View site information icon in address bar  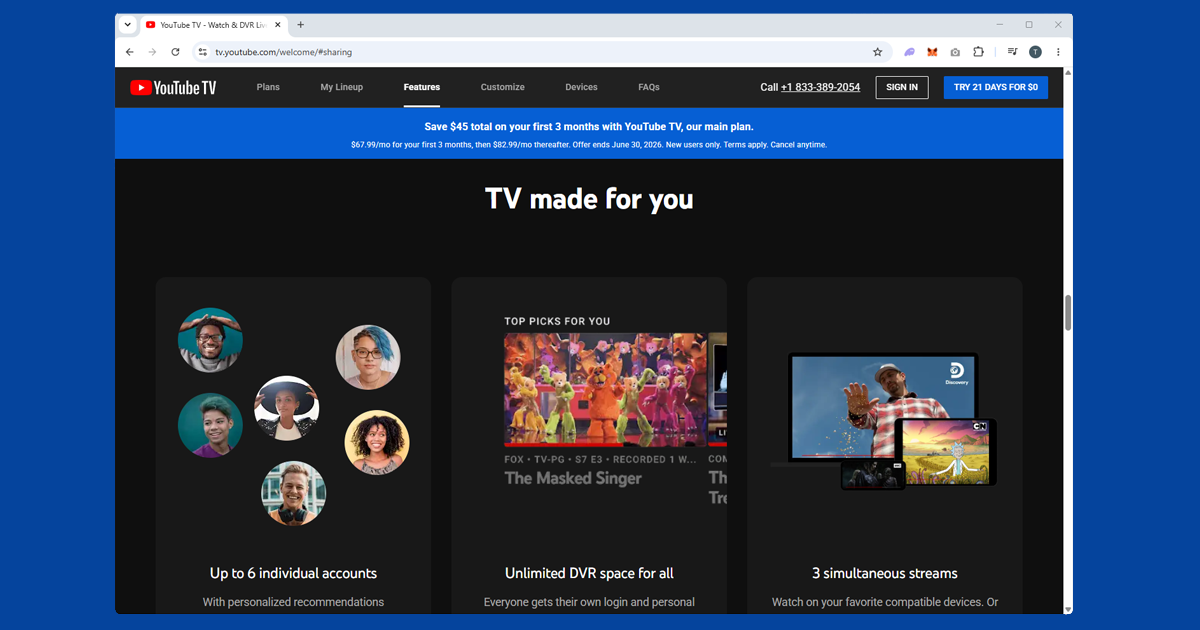pos(202,52)
